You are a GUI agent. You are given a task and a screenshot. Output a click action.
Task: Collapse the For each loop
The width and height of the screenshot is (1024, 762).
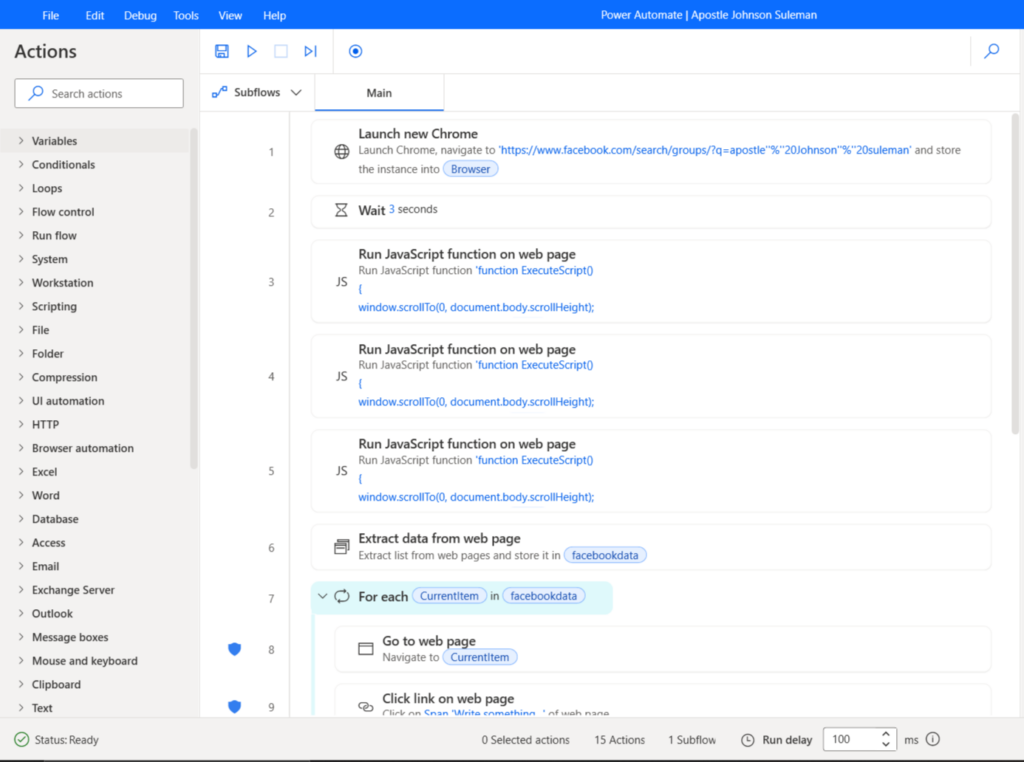coord(322,595)
